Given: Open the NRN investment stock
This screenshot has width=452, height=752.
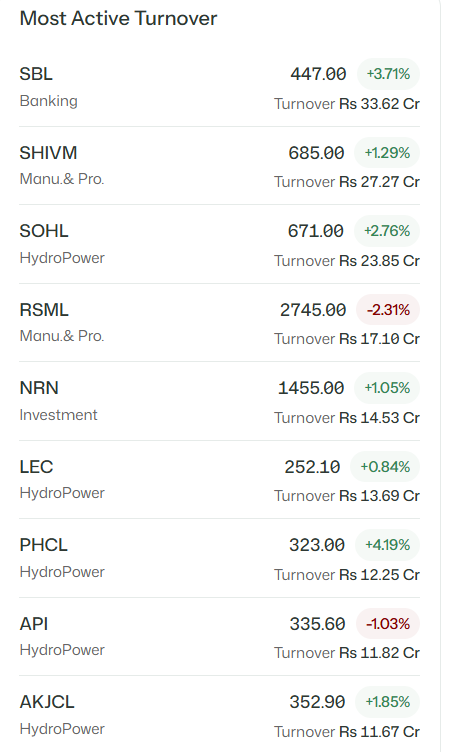Looking at the screenshot, I should pos(39,388).
